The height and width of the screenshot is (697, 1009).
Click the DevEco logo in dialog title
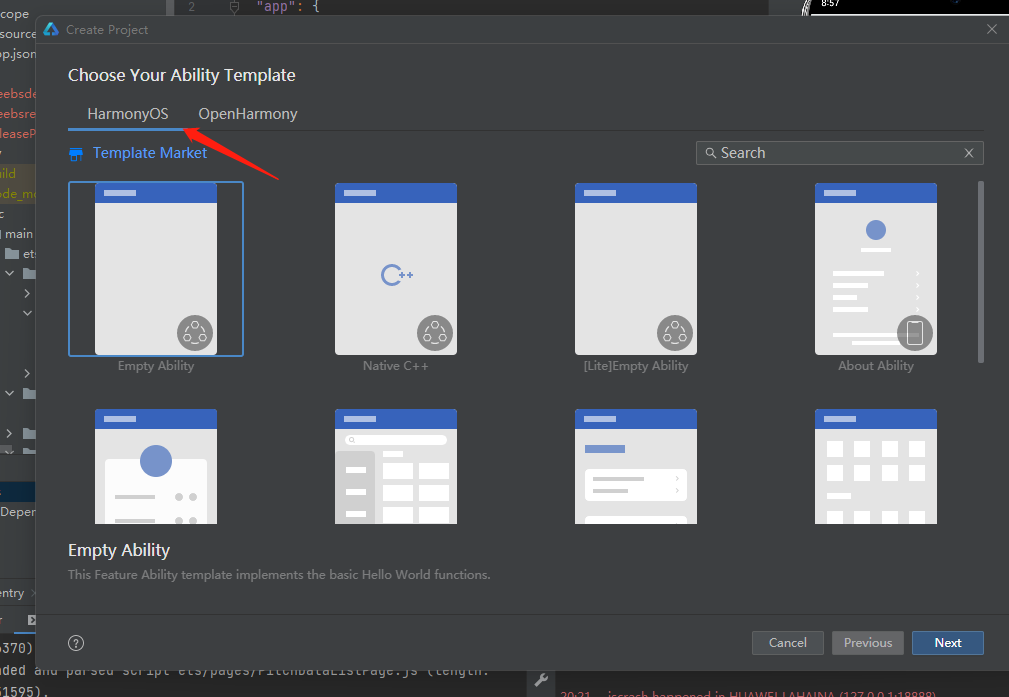point(51,29)
